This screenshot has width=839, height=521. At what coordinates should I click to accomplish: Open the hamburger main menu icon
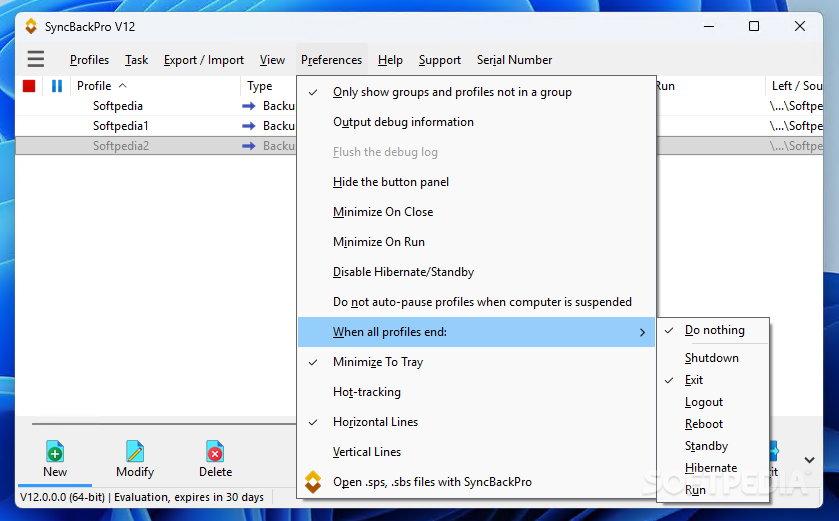[36, 59]
